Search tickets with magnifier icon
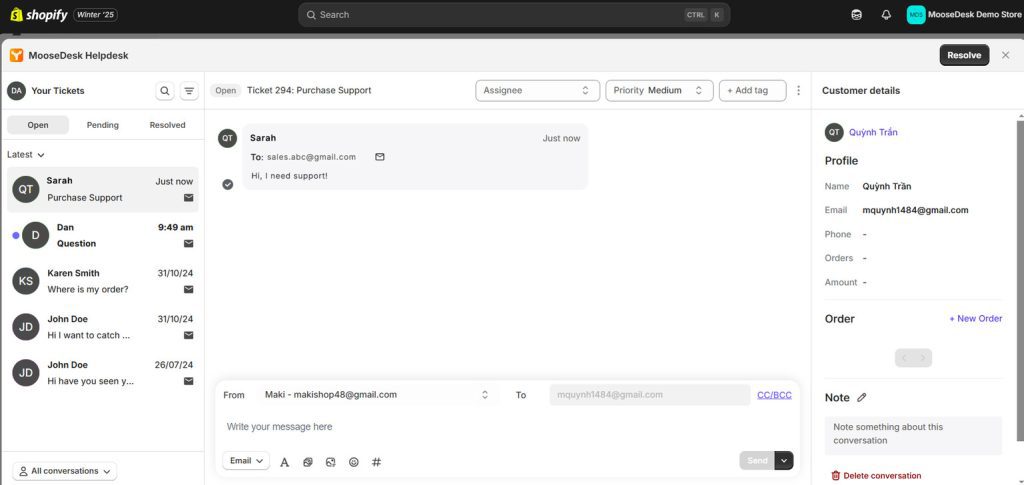 click(x=165, y=91)
